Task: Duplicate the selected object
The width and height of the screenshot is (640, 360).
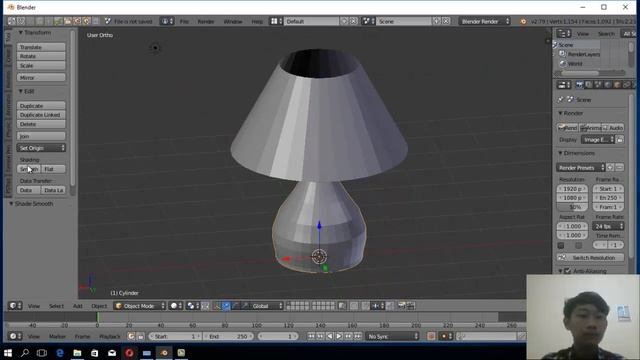Action: pos(41,106)
